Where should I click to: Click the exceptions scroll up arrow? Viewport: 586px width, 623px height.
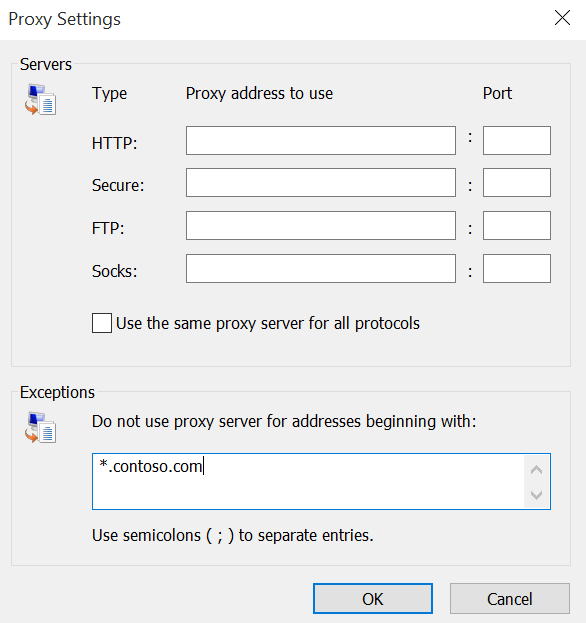536,470
